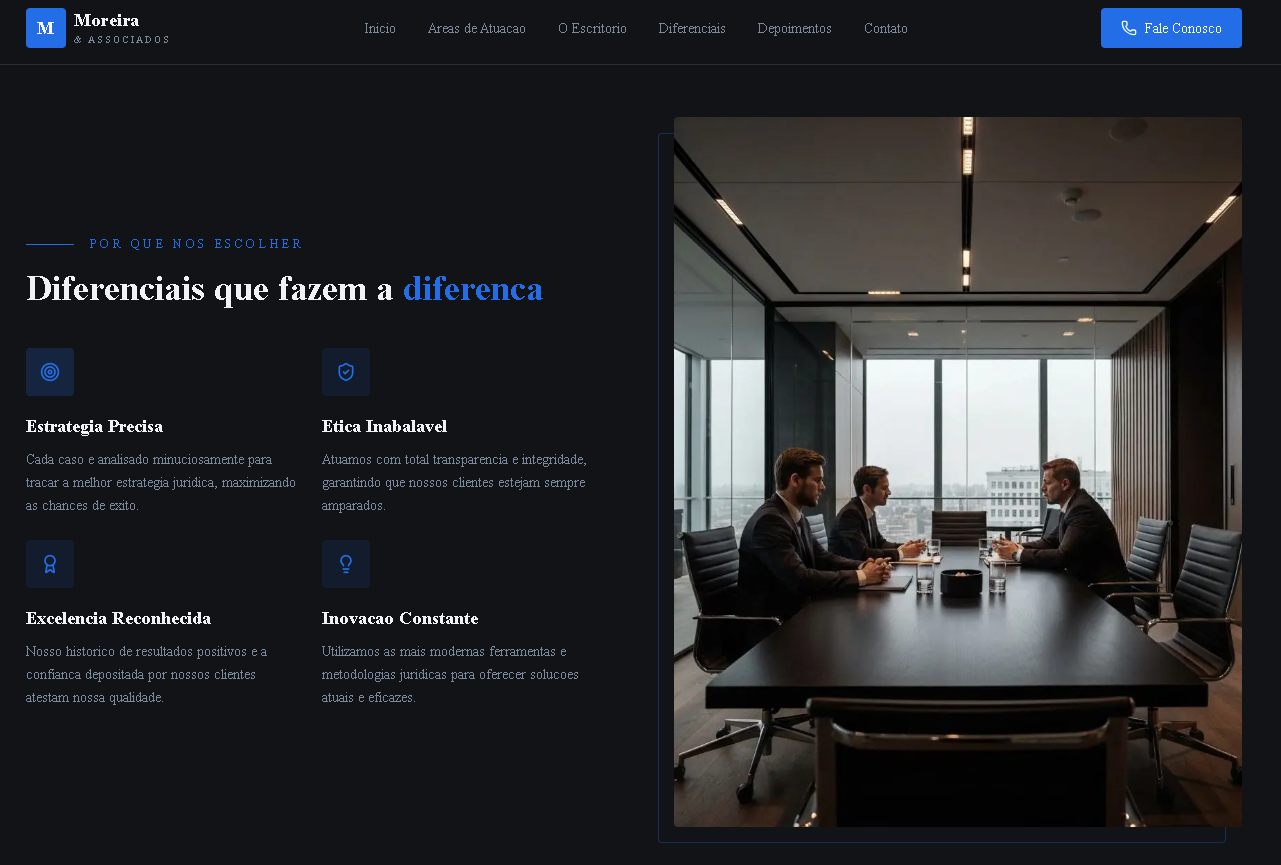Click the target icon above Estrategia Precisa
Screen dimensions: 1281x865
[50, 372]
